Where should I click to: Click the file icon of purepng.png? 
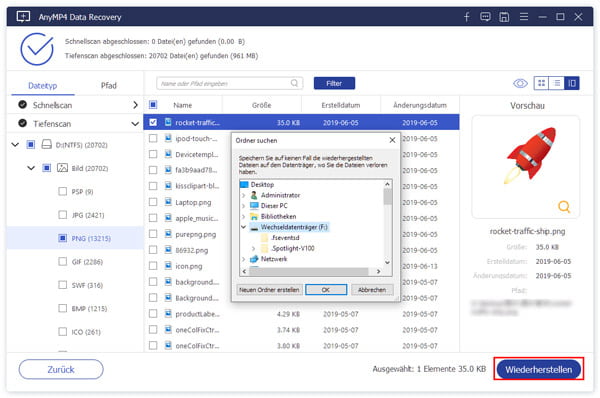[168, 233]
